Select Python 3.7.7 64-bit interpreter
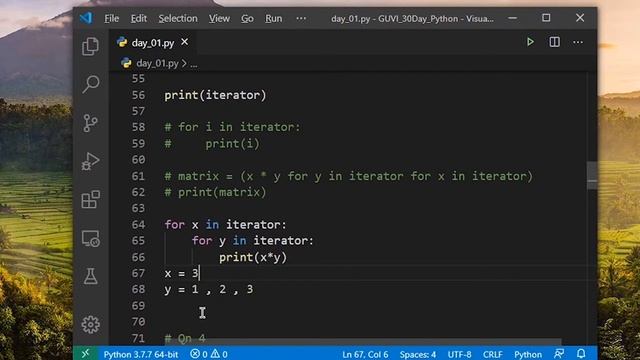Image resolution: width=640 pixels, height=360 pixels. (140, 354)
